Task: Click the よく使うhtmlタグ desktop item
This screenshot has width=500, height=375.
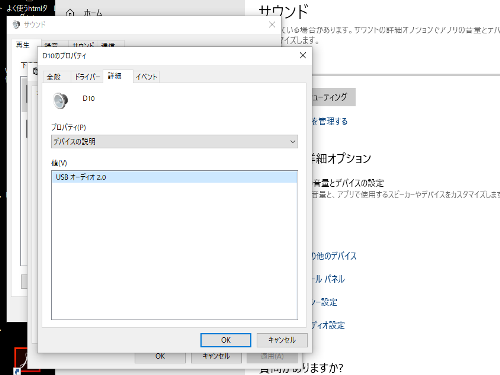Action: point(27,8)
